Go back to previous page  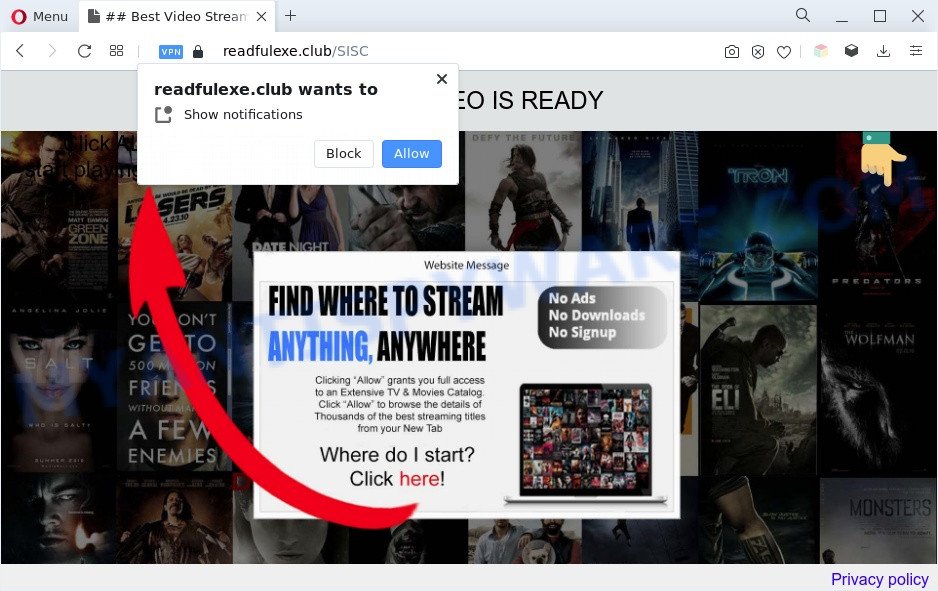pos(20,51)
